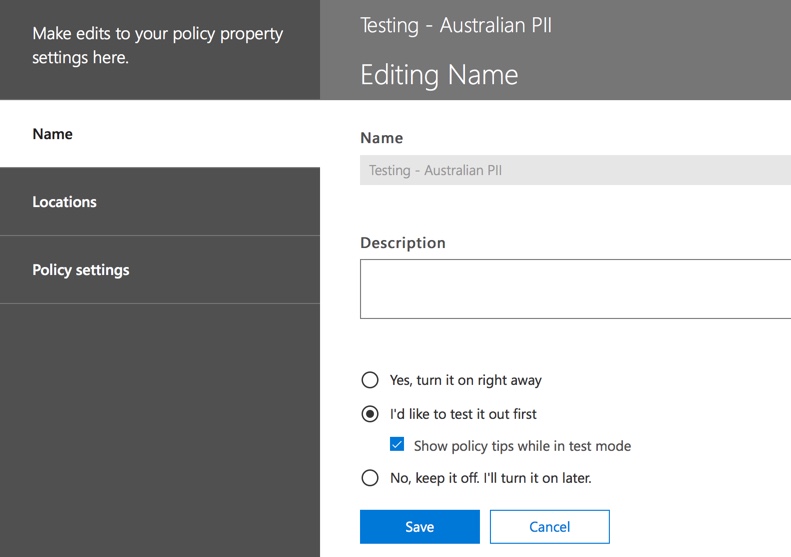This screenshot has width=791, height=557.
Task: Select the 'Yes, turn it on right away' radio button
Action: [370, 380]
